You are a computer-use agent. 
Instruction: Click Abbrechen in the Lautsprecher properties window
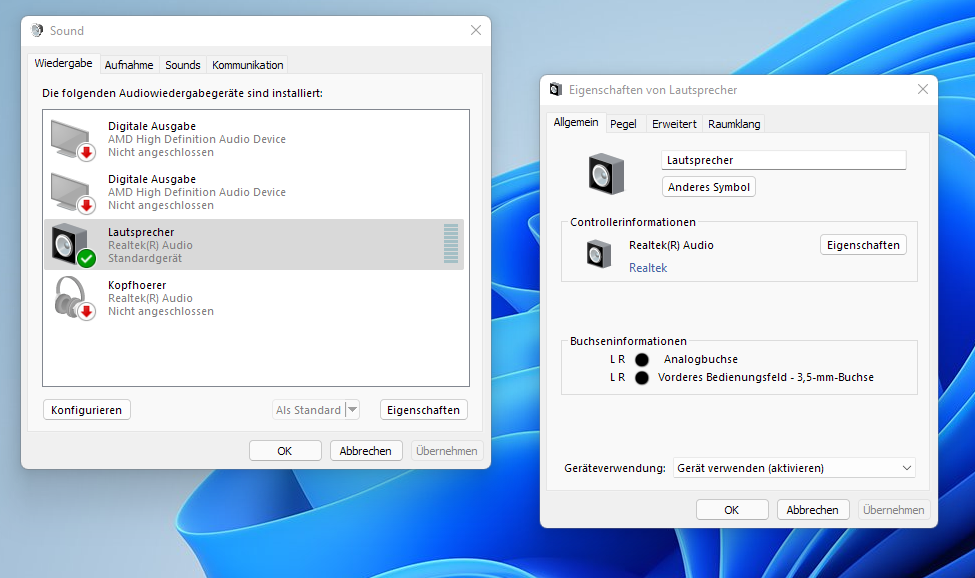coord(813,510)
